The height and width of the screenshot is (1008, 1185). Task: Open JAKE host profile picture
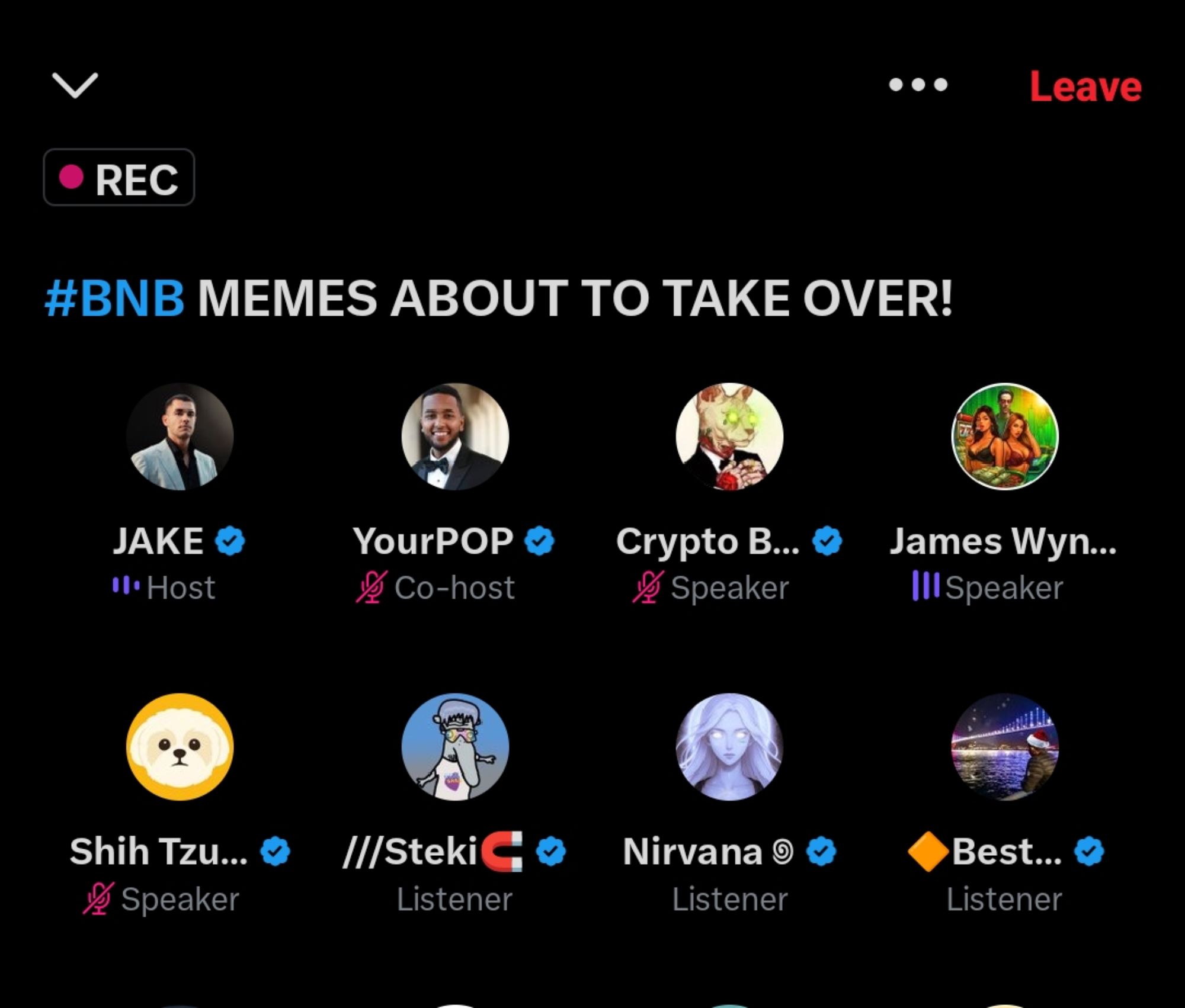(180, 436)
